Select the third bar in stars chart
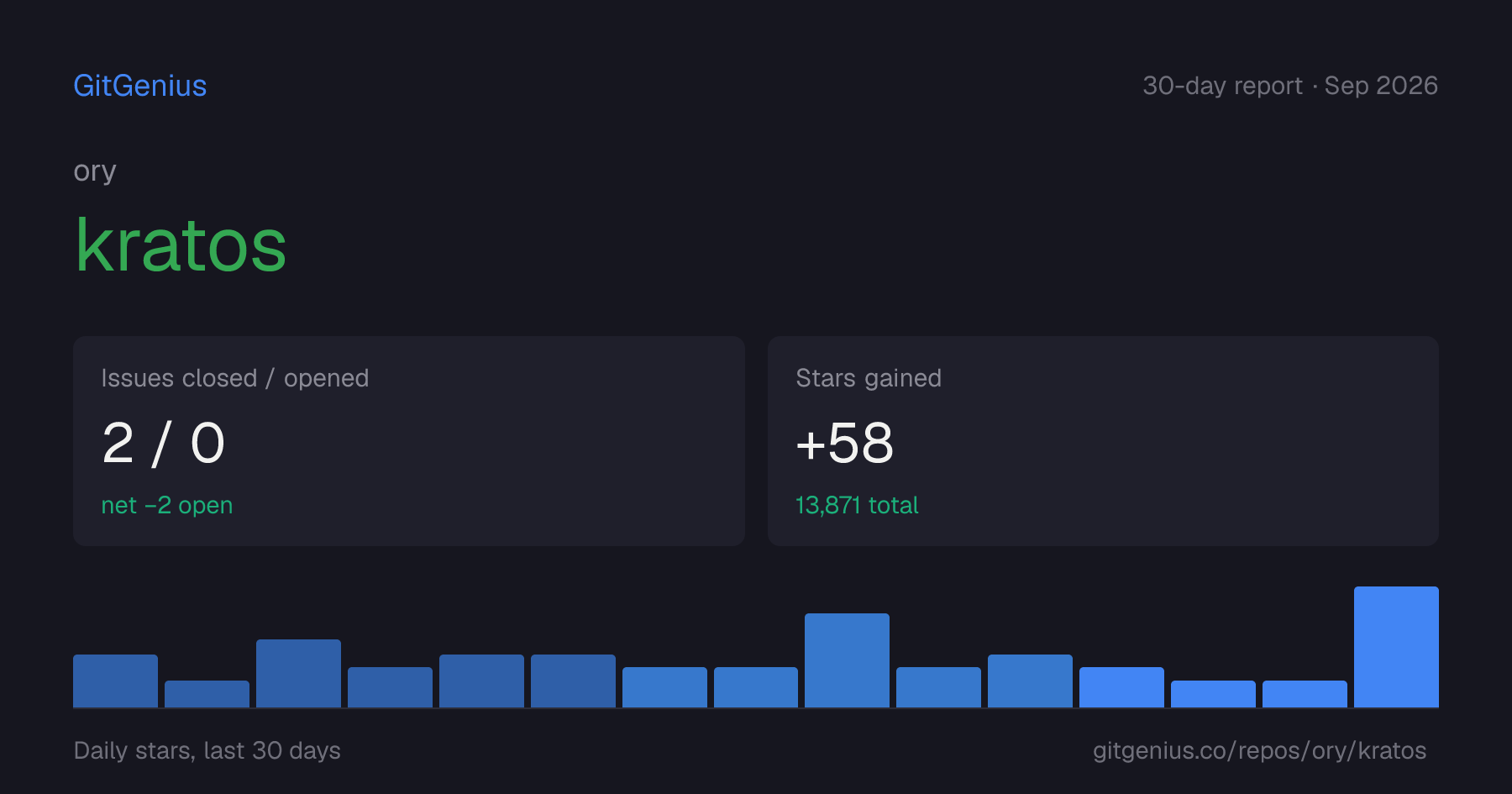Viewport: 1512px width, 794px height. (298, 673)
